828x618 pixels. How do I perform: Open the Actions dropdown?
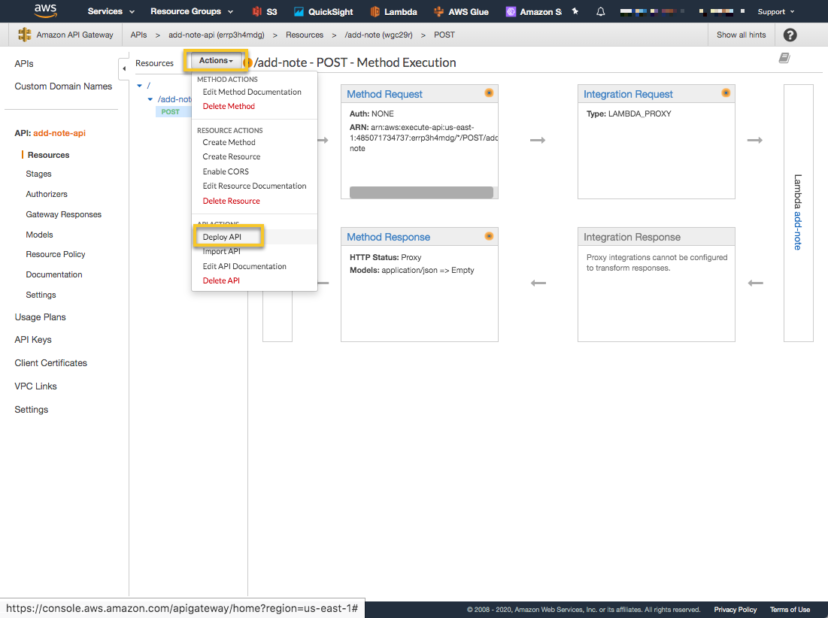pos(216,61)
